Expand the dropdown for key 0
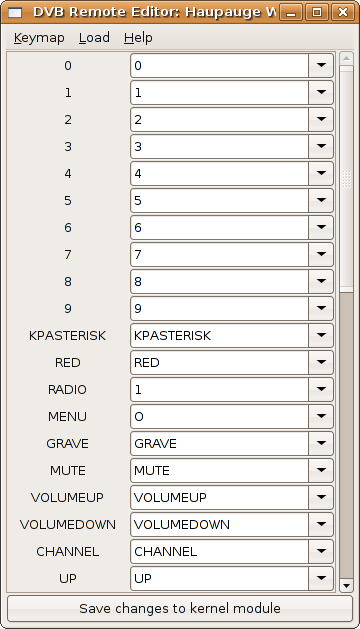The image size is (360, 629). (321, 65)
